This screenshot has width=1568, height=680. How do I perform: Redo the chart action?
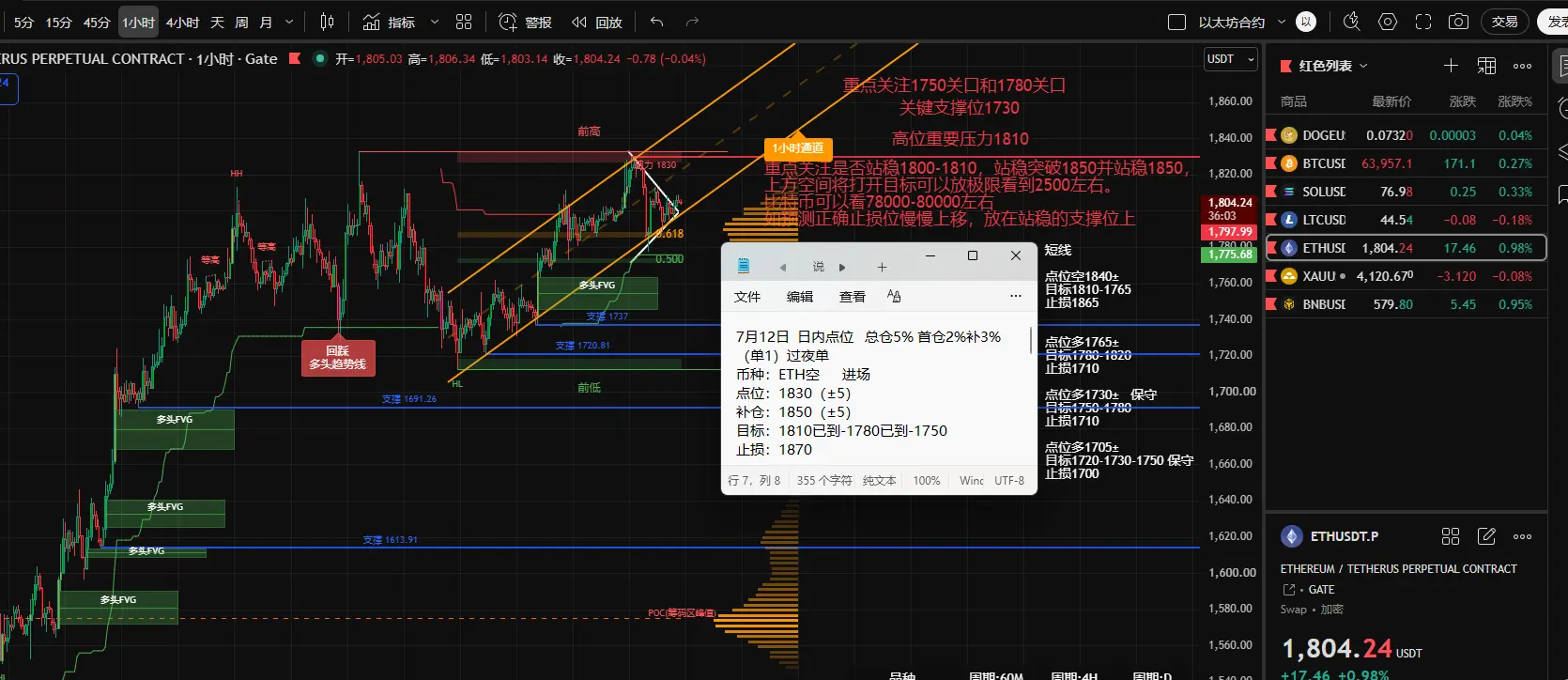693,22
